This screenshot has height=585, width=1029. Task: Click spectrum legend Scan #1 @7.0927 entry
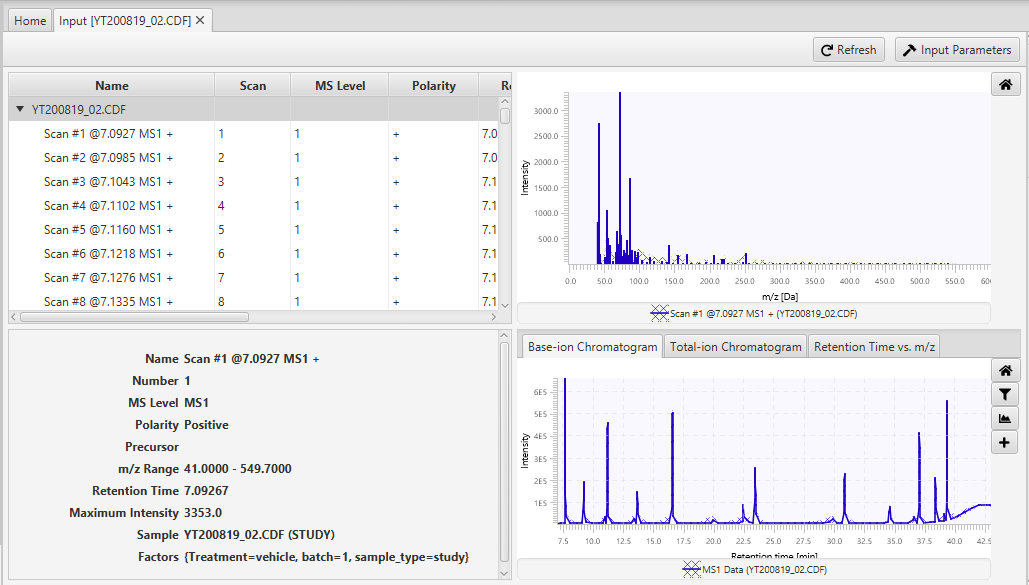click(x=753, y=313)
